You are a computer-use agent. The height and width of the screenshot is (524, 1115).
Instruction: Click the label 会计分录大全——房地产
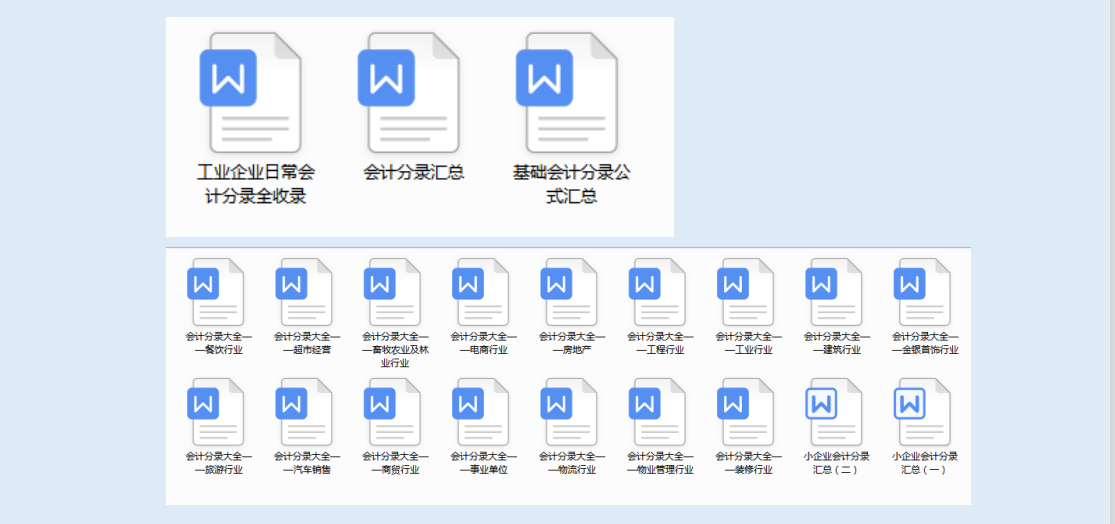pos(572,343)
